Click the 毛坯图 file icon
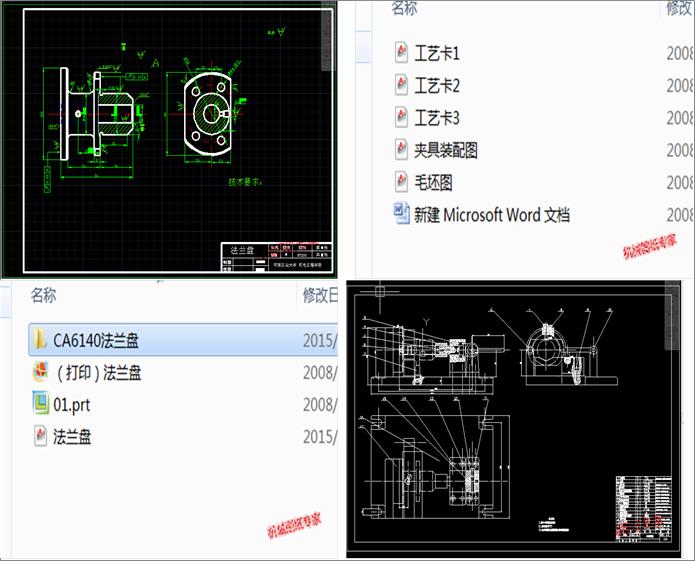 [x=401, y=182]
